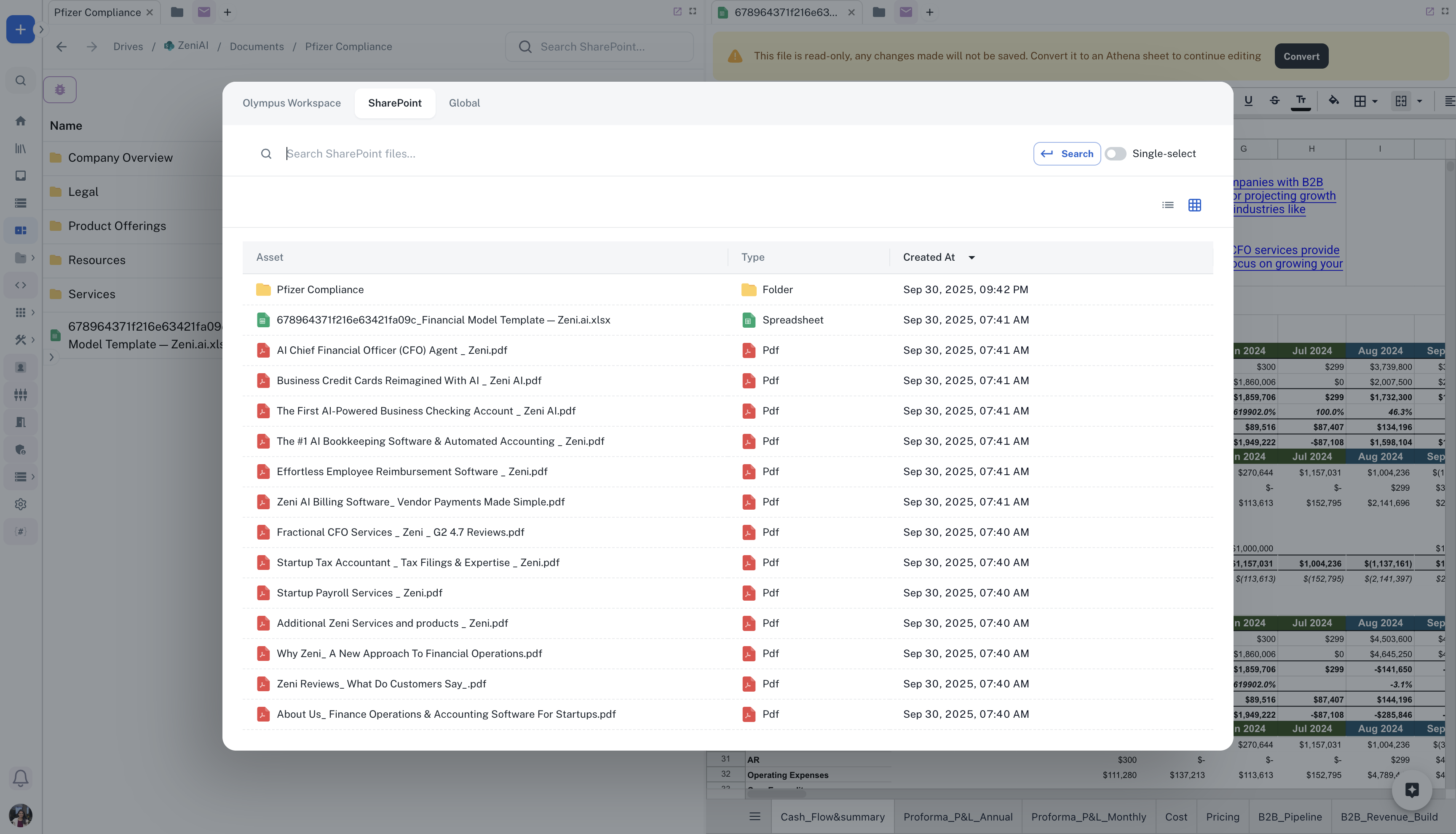The height and width of the screenshot is (834, 1456).
Task: Click the underline formatting icon
Action: click(1248, 101)
